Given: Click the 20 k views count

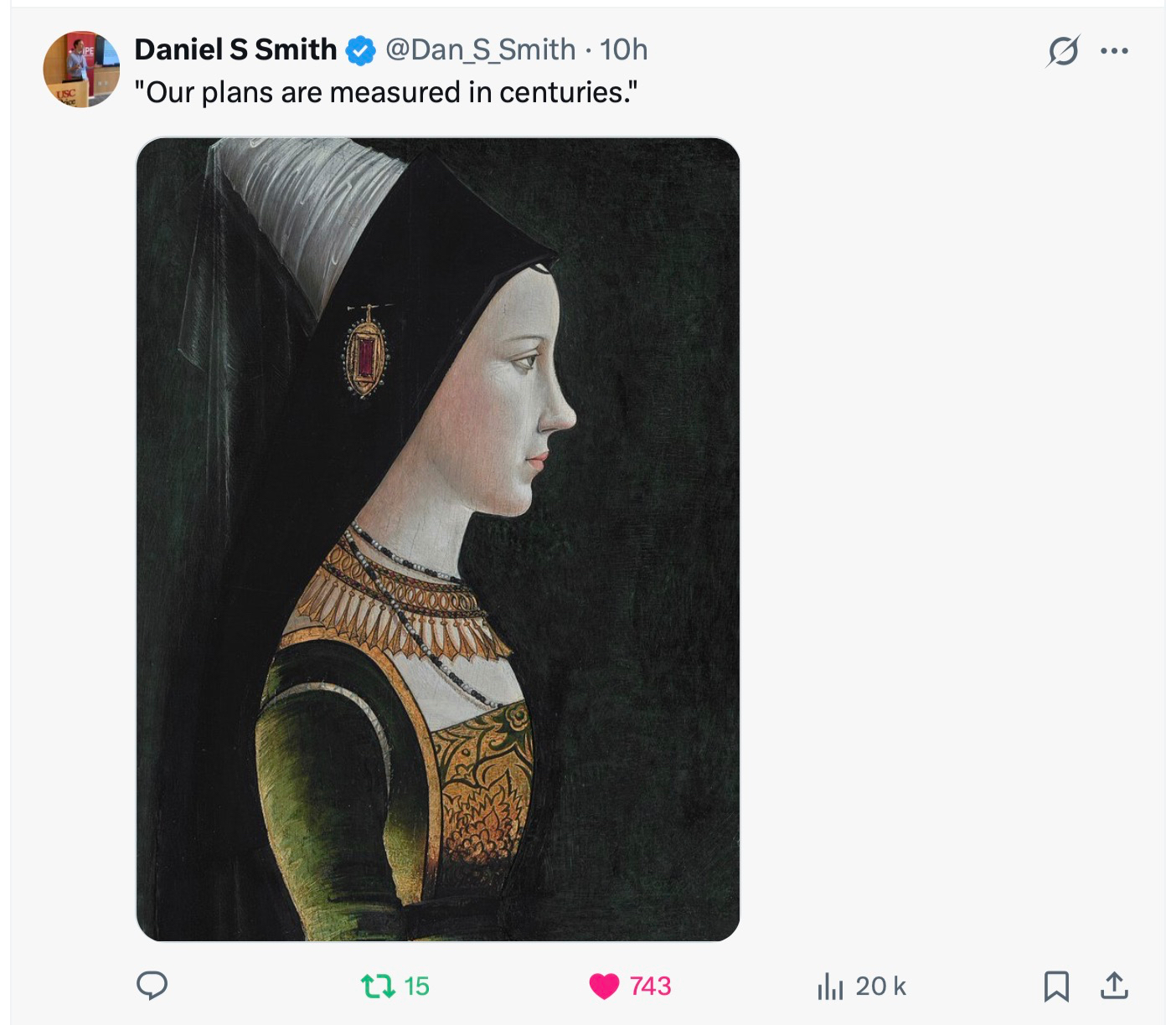Looking at the screenshot, I should click(881, 986).
